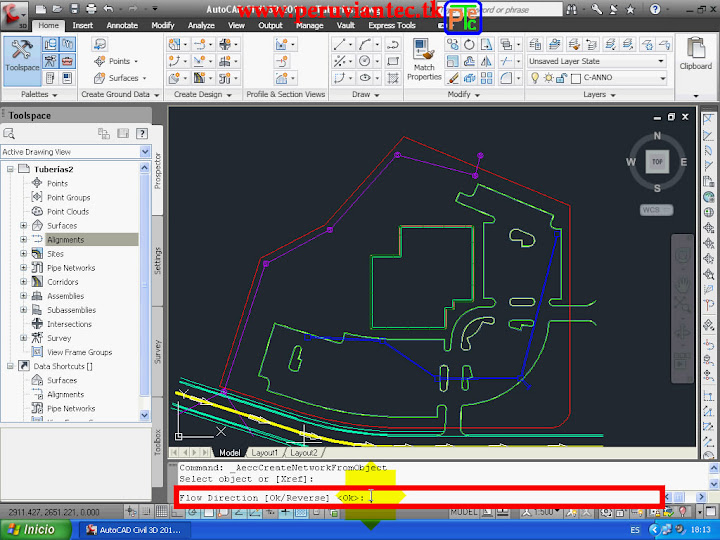Open the C-ANNO layer dropdown
Screen dimensions: 720x540
[663, 78]
